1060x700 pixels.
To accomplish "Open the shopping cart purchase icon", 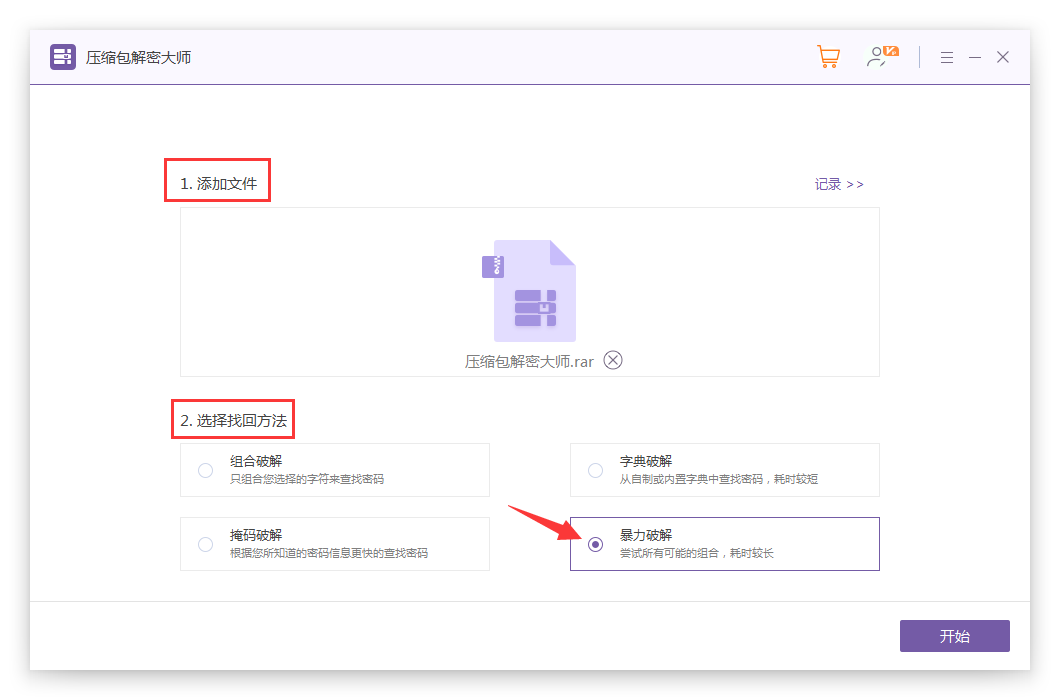I will tap(828, 57).
